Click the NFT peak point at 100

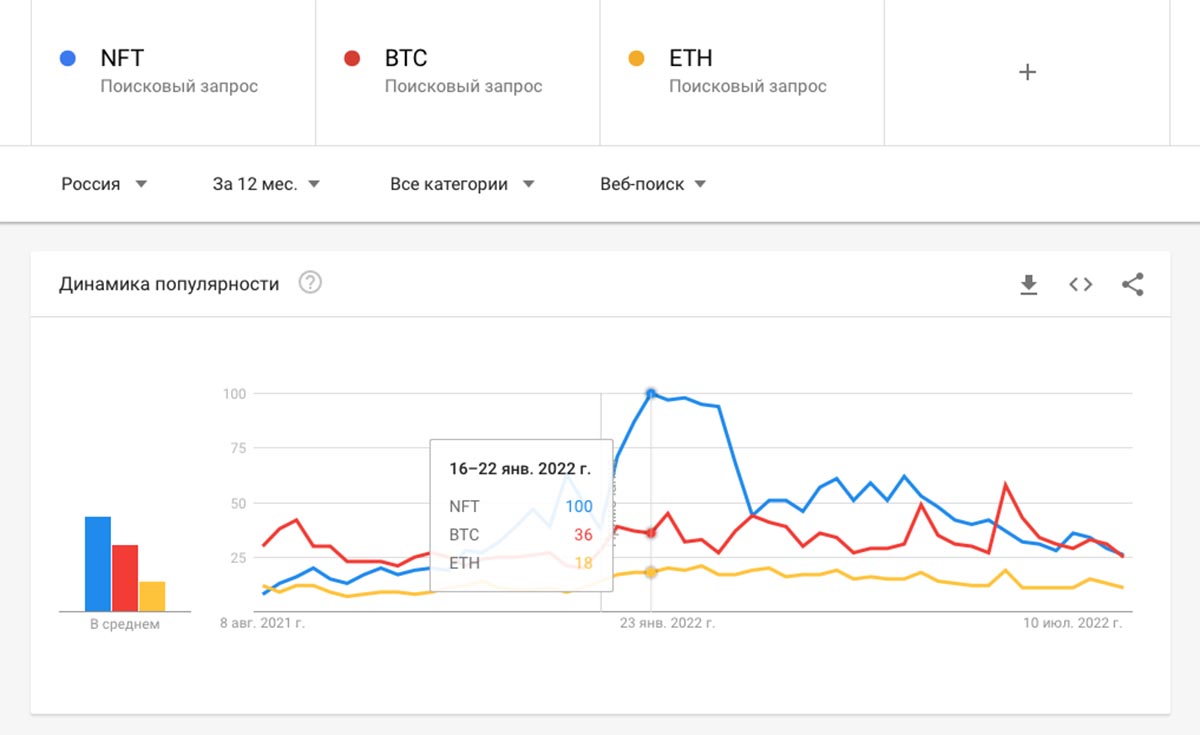(x=651, y=393)
